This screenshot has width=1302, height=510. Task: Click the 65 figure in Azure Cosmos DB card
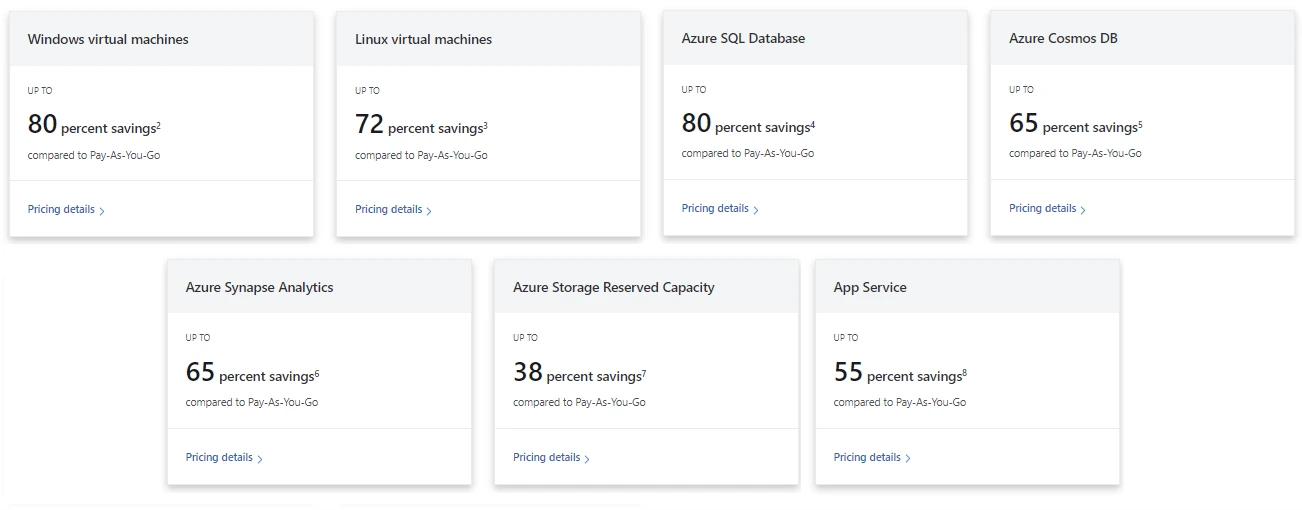tap(1024, 124)
